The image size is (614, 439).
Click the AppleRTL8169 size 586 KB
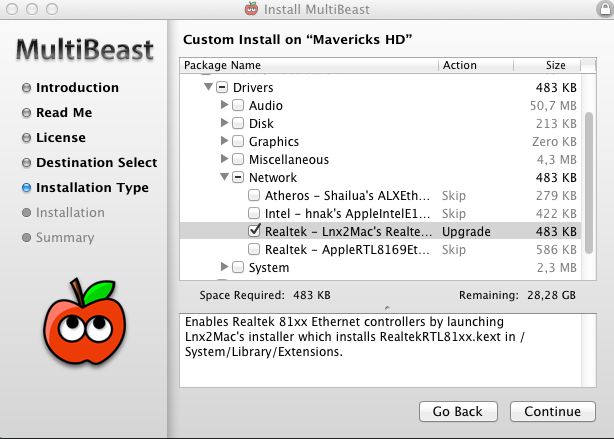[x=556, y=249]
